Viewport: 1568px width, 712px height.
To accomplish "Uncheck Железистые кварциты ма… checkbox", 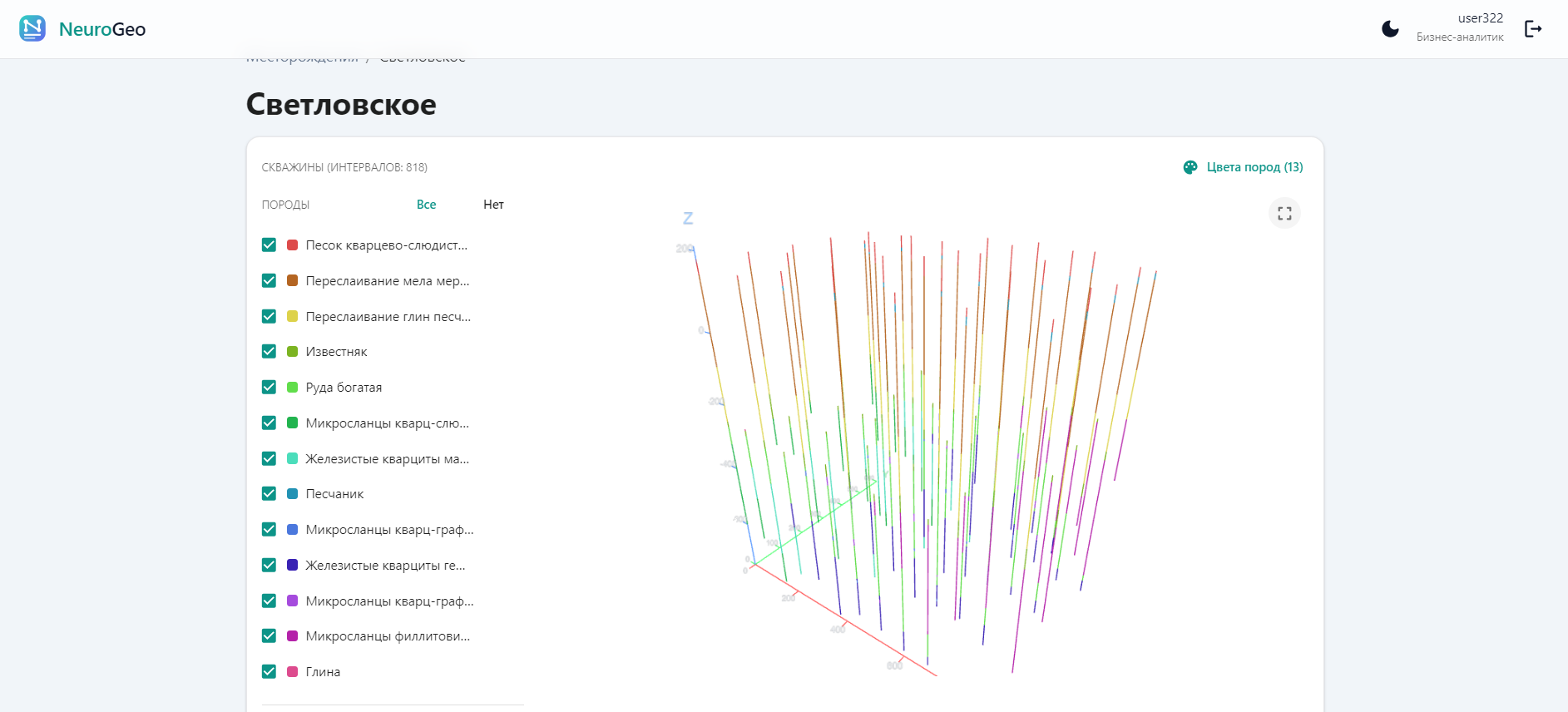I will pyautogui.click(x=269, y=458).
